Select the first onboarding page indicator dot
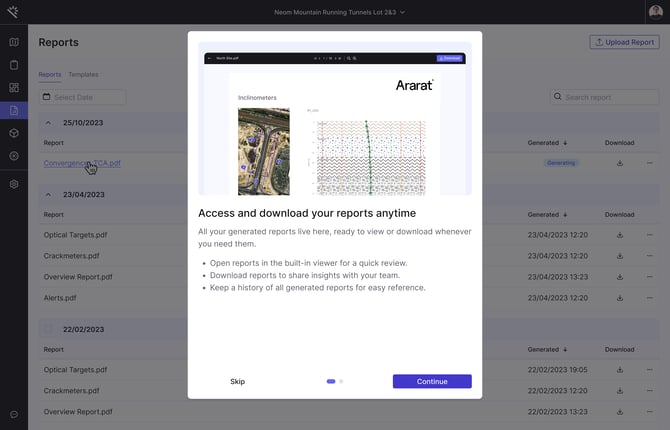670x430 pixels. (331, 381)
